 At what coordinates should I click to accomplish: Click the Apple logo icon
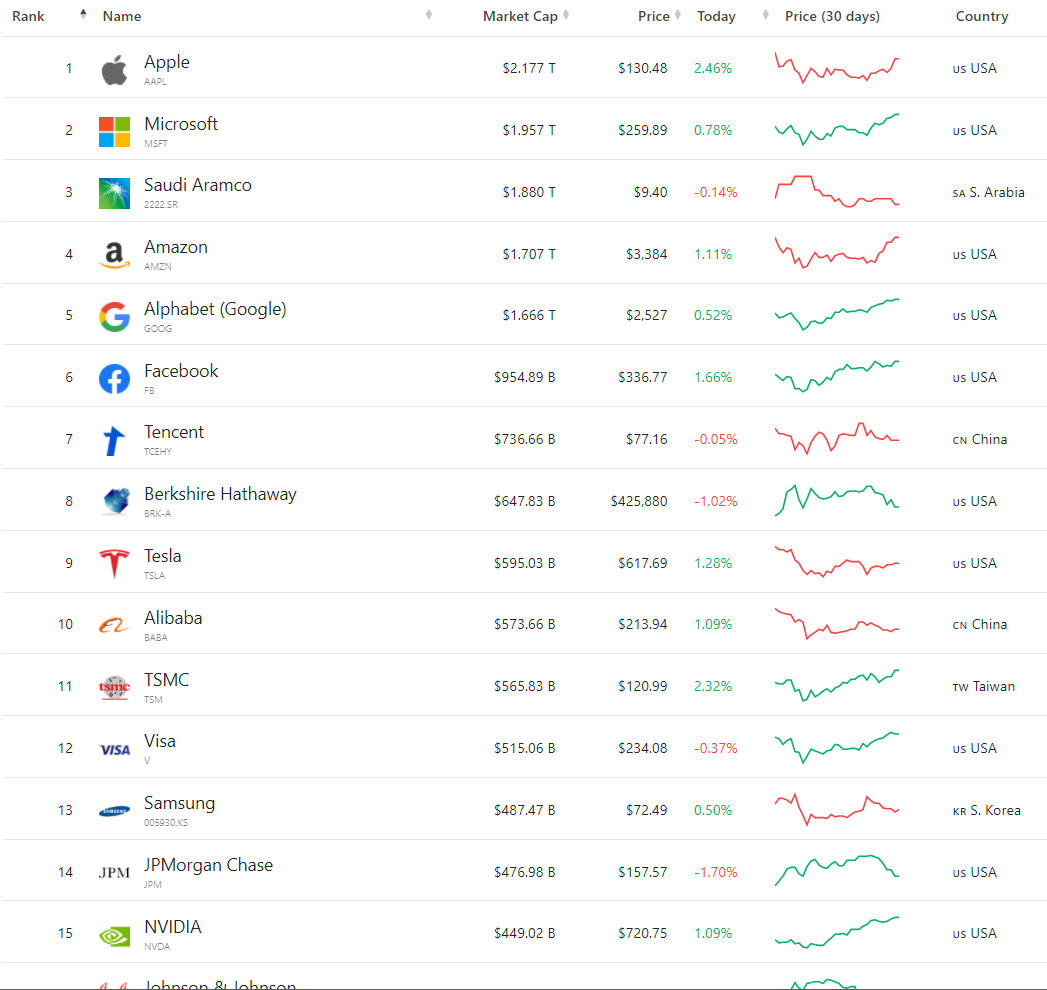[114, 69]
